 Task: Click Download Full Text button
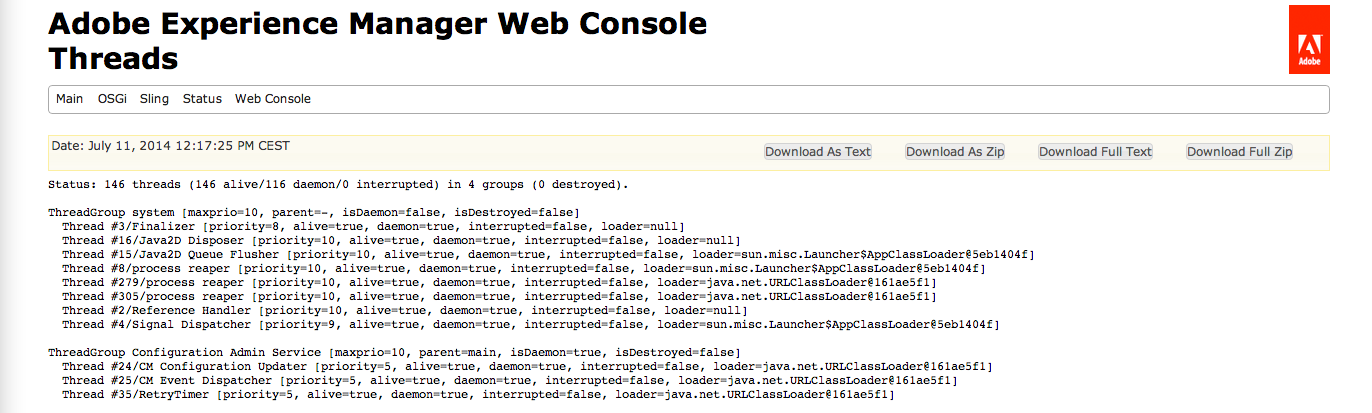coord(1096,152)
